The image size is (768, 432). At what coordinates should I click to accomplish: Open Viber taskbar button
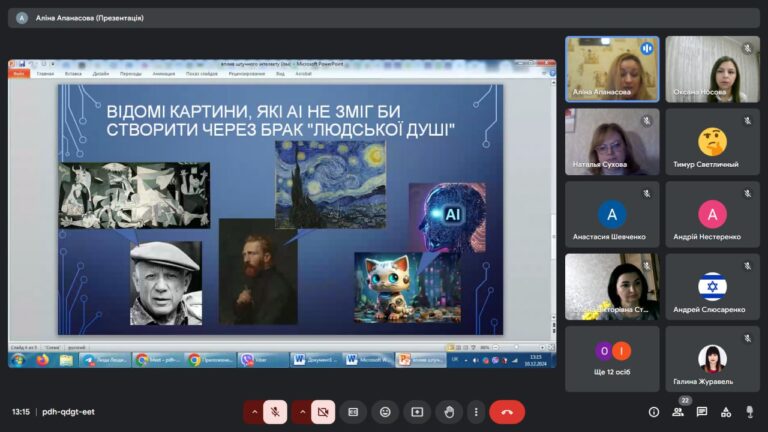pyautogui.click(x=264, y=360)
